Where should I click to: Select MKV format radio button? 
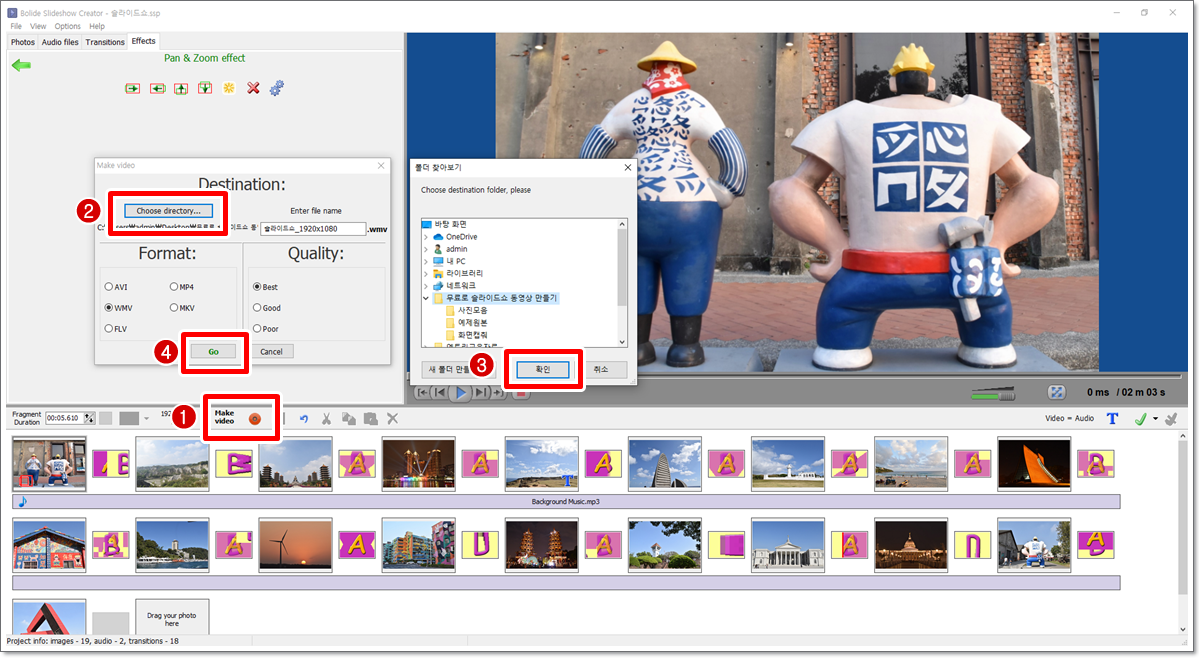(x=174, y=308)
